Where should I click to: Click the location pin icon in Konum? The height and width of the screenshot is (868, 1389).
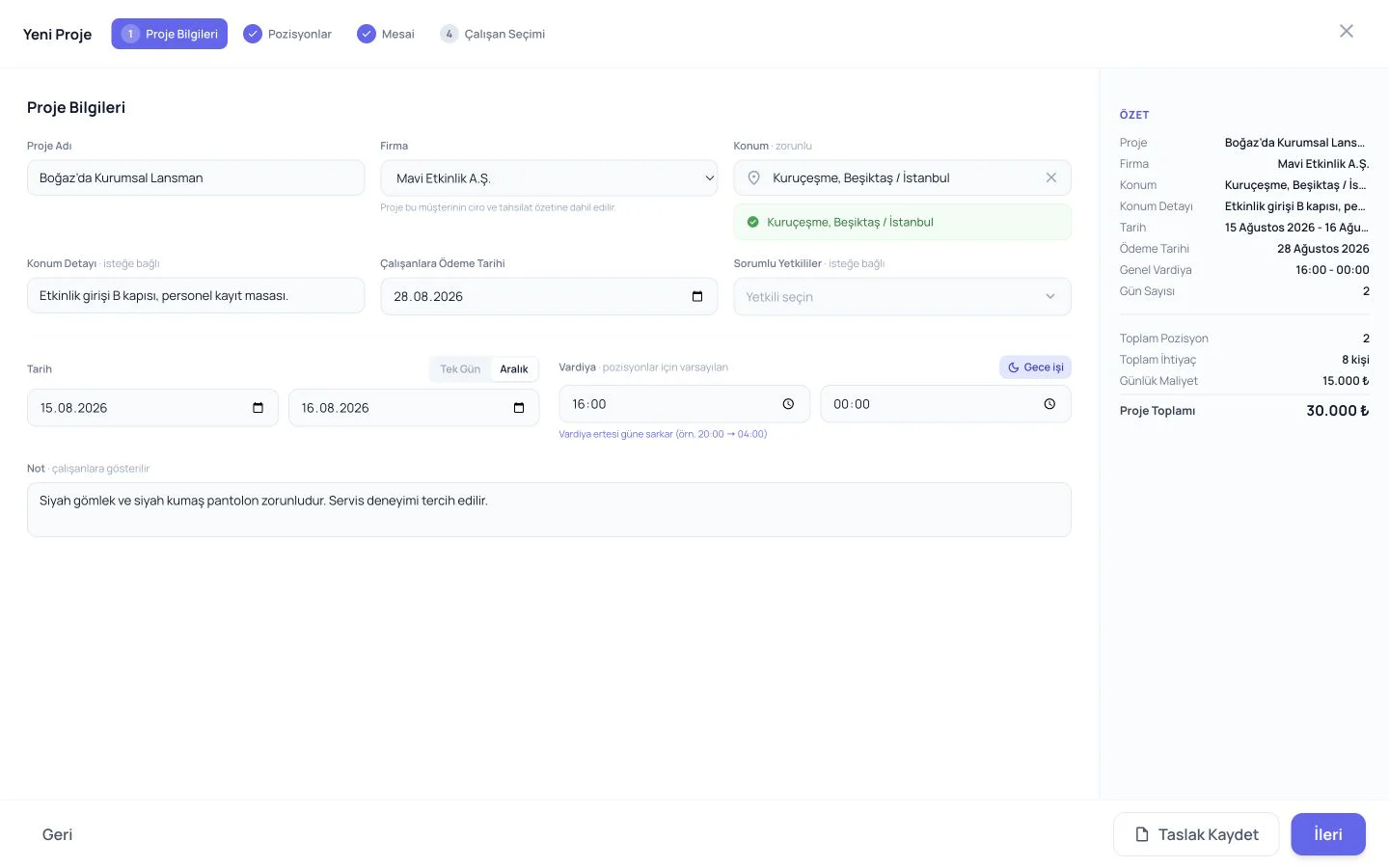[x=754, y=177]
